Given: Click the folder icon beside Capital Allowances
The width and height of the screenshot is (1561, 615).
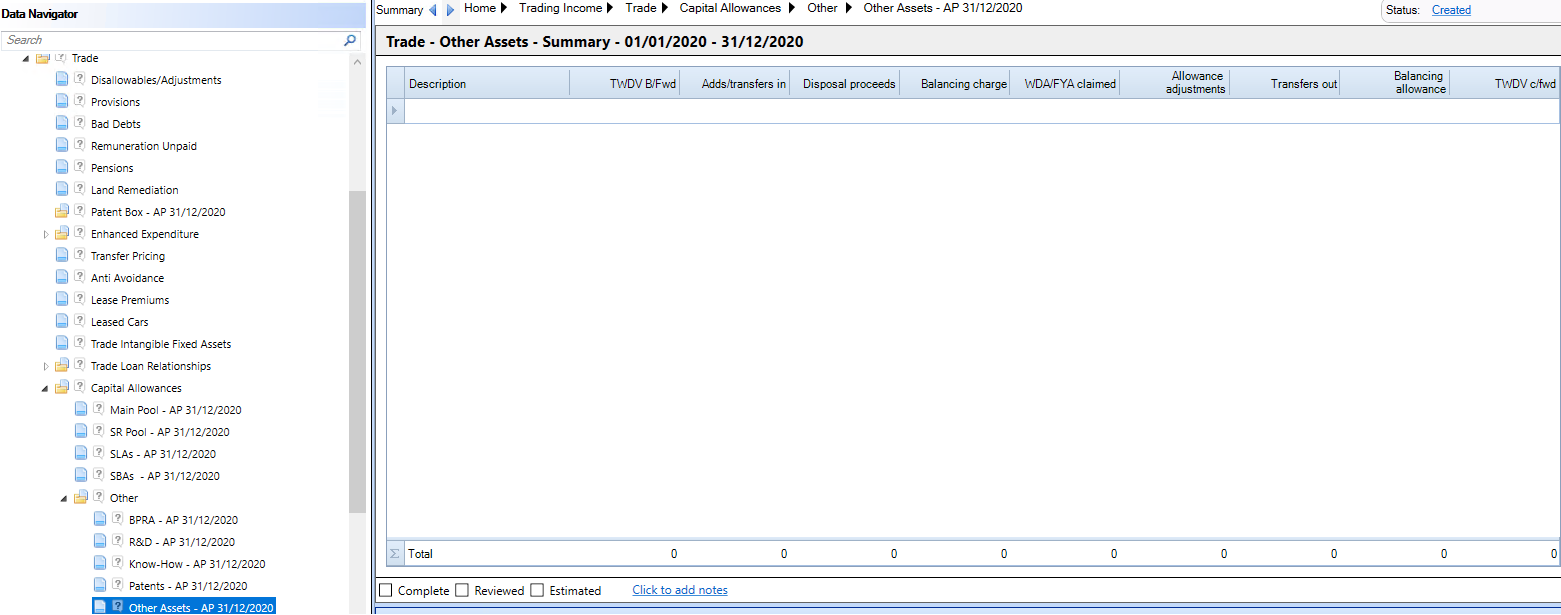Looking at the screenshot, I should click(x=62, y=388).
